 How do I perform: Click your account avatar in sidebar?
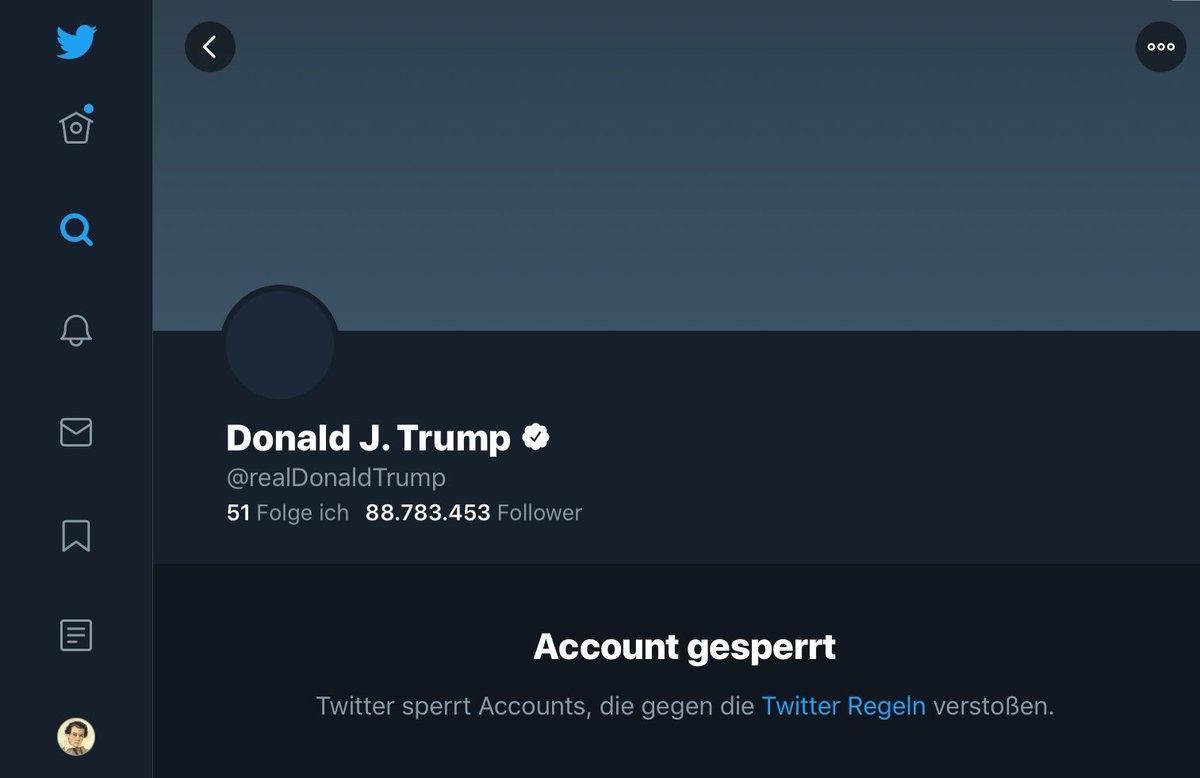click(x=76, y=737)
